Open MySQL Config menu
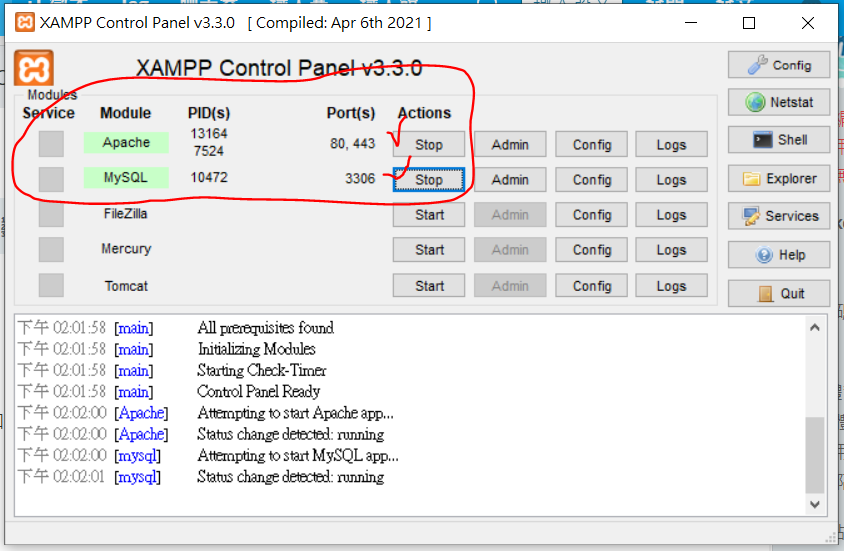844x551 pixels. 592,180
